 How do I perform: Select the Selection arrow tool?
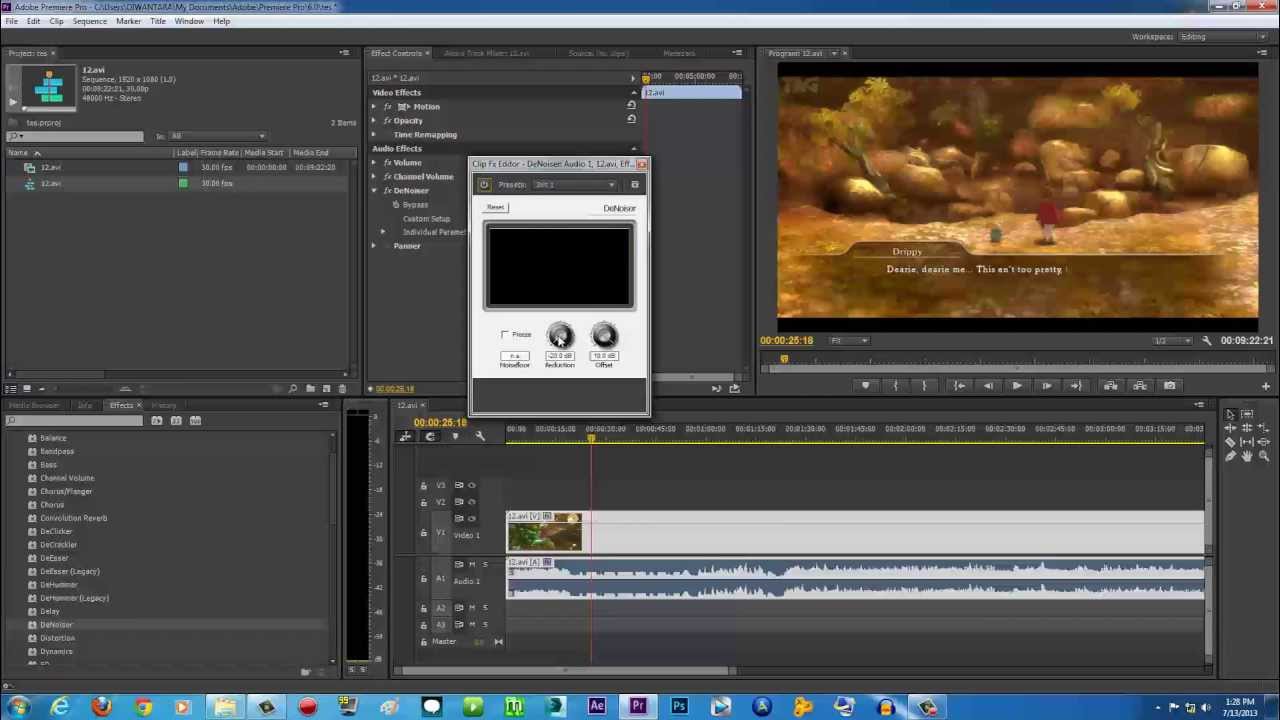[x=1230, y=414]
